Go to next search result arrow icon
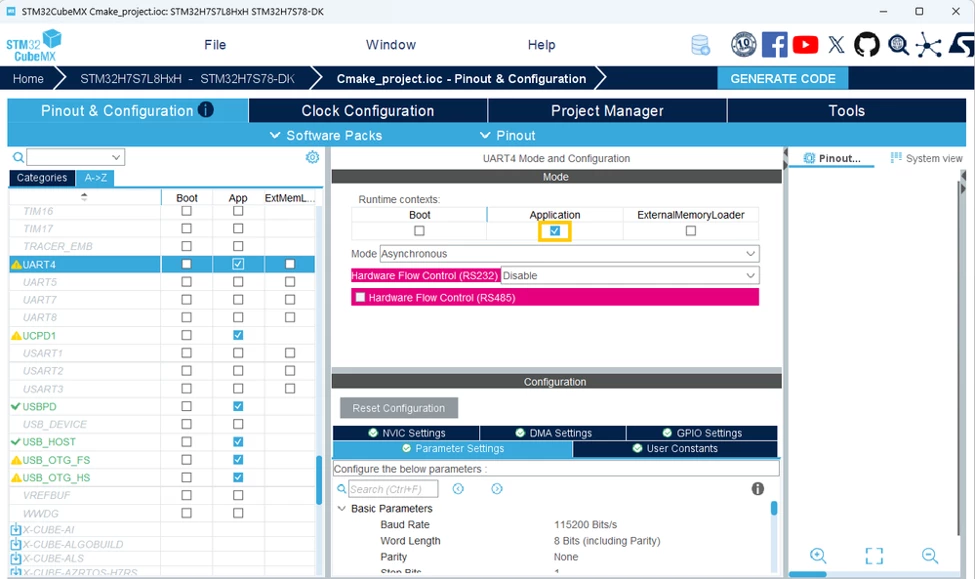 pyautogui.click(x=497, y=489)
